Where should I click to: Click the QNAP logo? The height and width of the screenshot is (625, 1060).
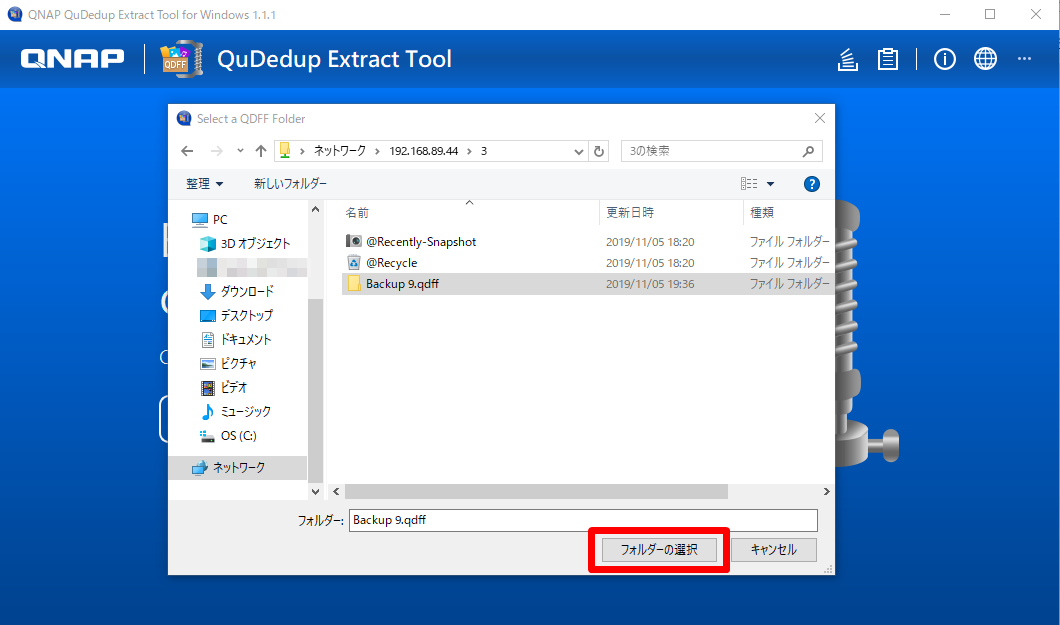coord(72,59)
